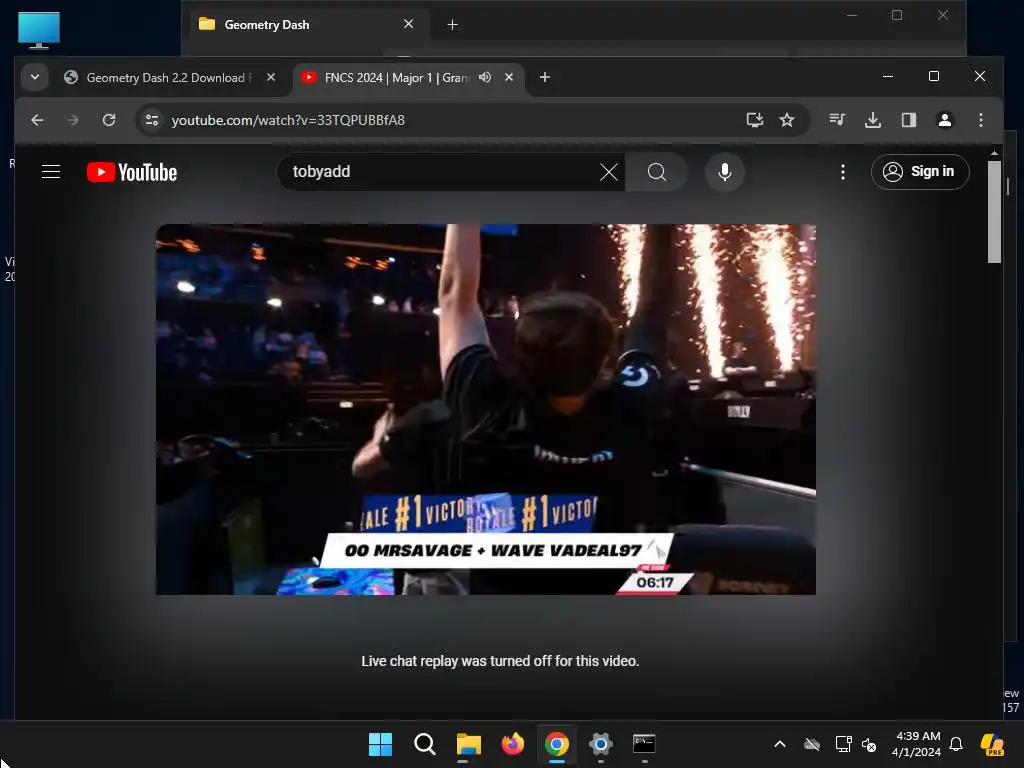Close the Geometry Dash 2.2 Download tab

click(270, 77)
